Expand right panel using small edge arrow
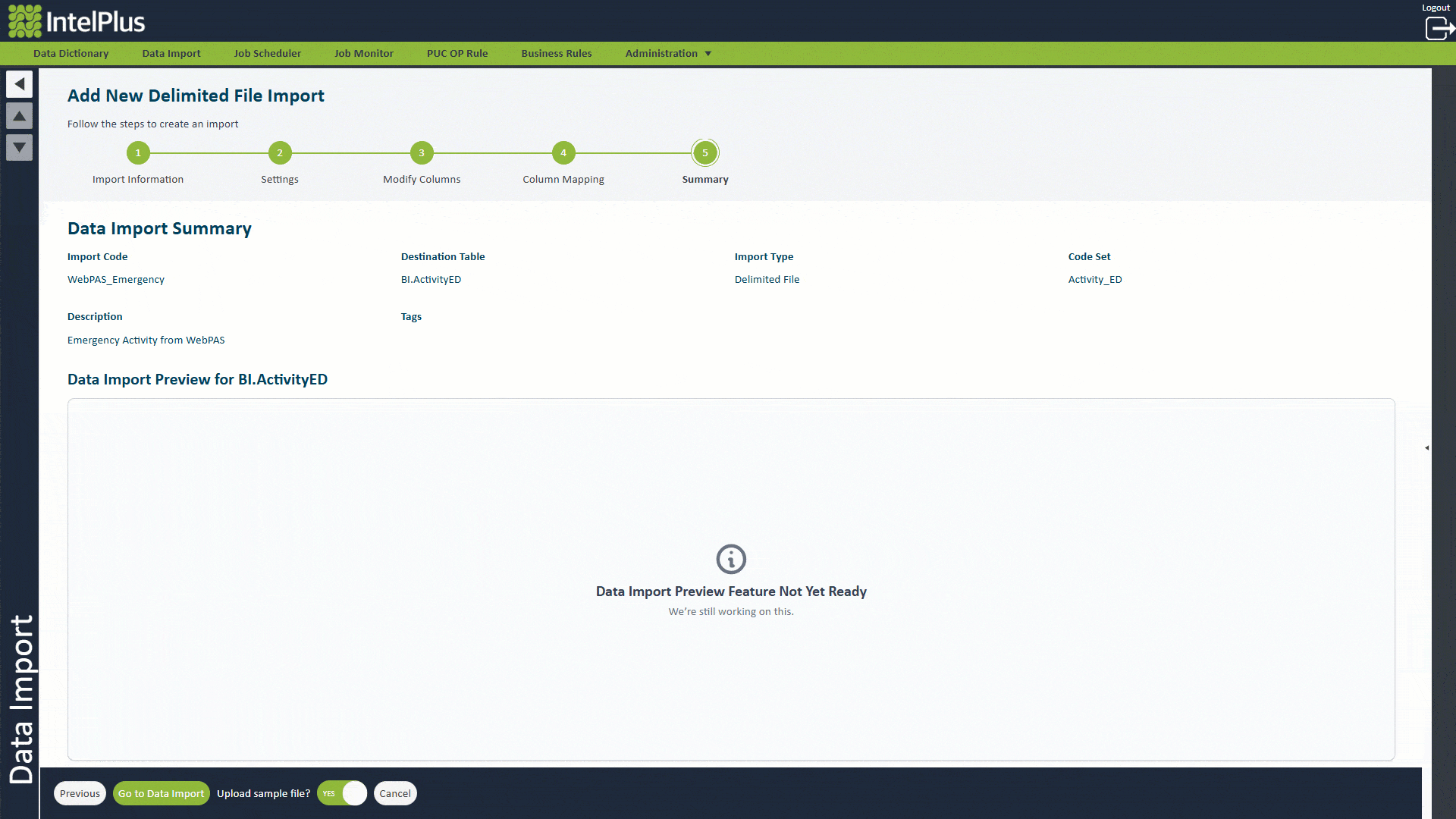 click(x=1426, y=447)
